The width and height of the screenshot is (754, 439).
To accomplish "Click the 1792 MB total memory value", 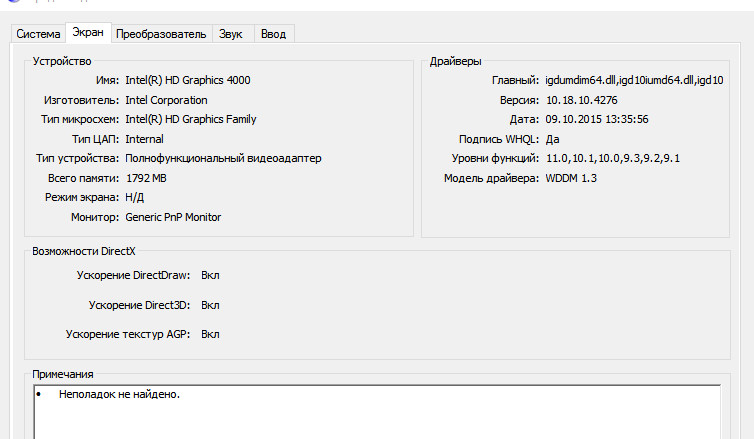I will point(148,178).
